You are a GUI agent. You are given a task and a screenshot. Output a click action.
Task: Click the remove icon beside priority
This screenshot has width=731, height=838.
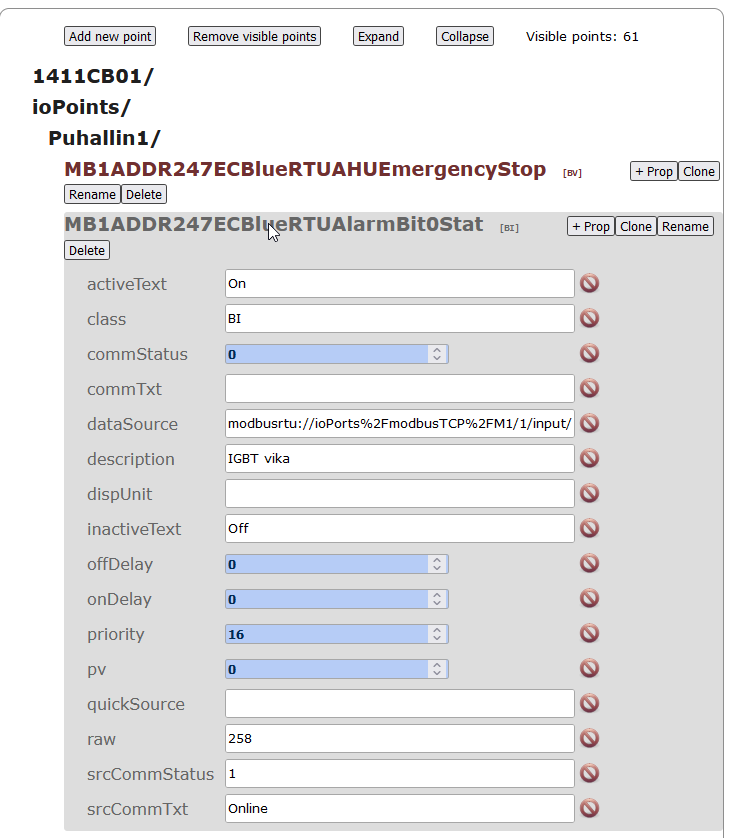point(590,633)
